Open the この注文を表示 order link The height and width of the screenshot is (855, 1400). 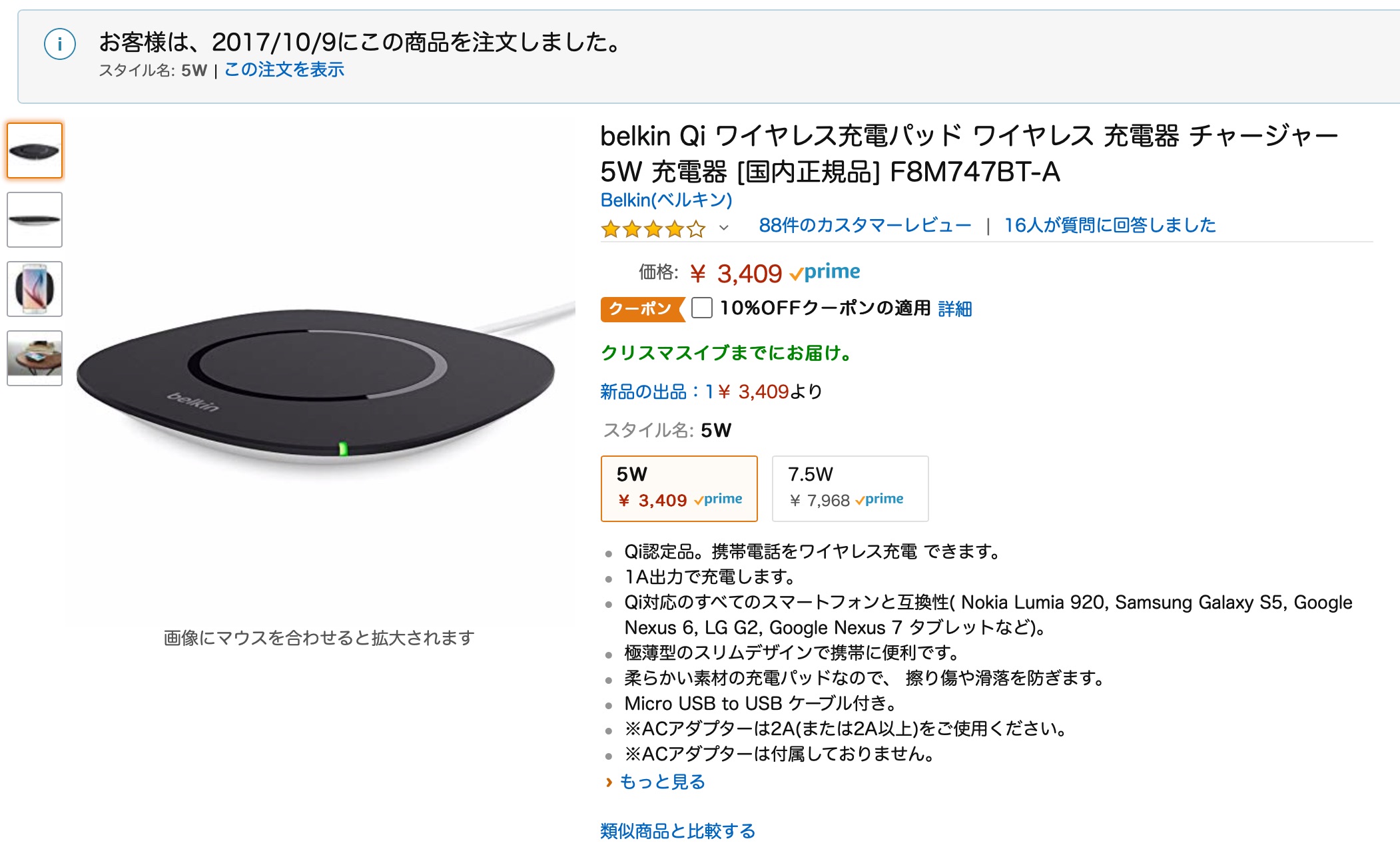tap(284, 70)
